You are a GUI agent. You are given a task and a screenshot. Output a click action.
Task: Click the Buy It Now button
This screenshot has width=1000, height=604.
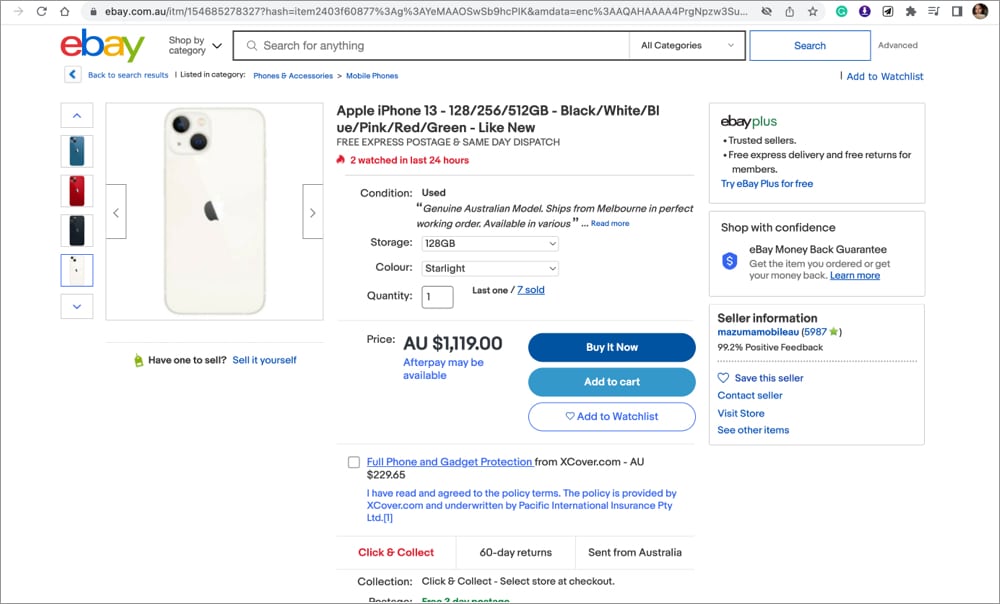(611, 347)
